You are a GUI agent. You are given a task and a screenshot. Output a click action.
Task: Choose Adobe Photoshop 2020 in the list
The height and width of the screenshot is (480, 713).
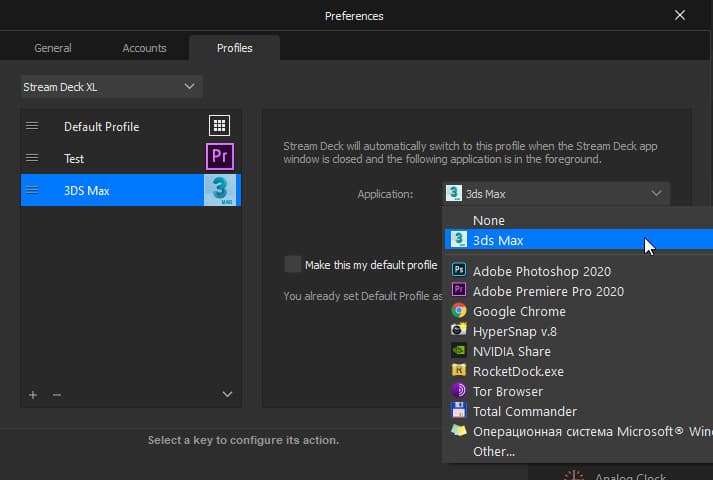541,271
